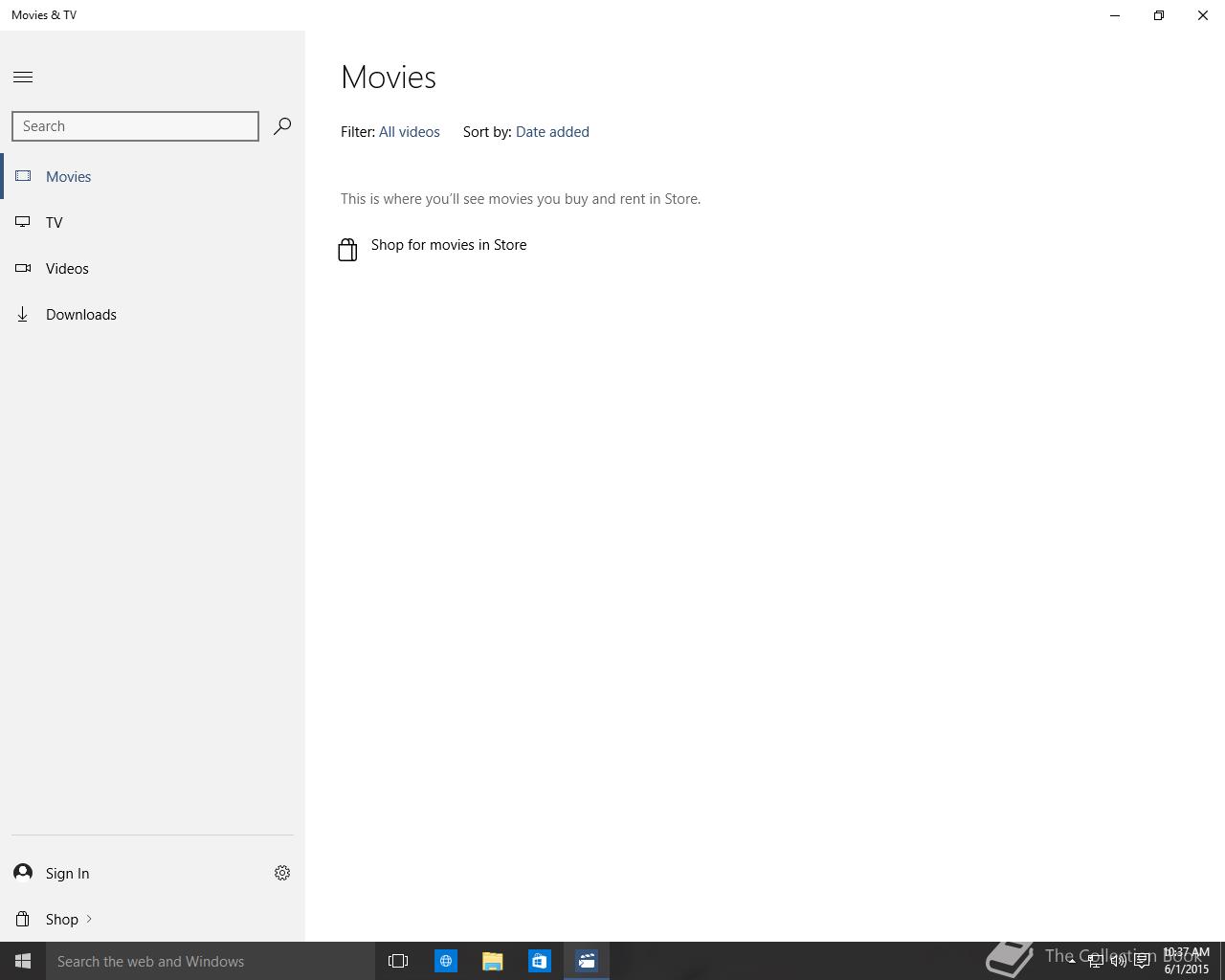Restore down the Movies & TV window
Viewport: 1225px width, 980px height.
pos(1159,15)
